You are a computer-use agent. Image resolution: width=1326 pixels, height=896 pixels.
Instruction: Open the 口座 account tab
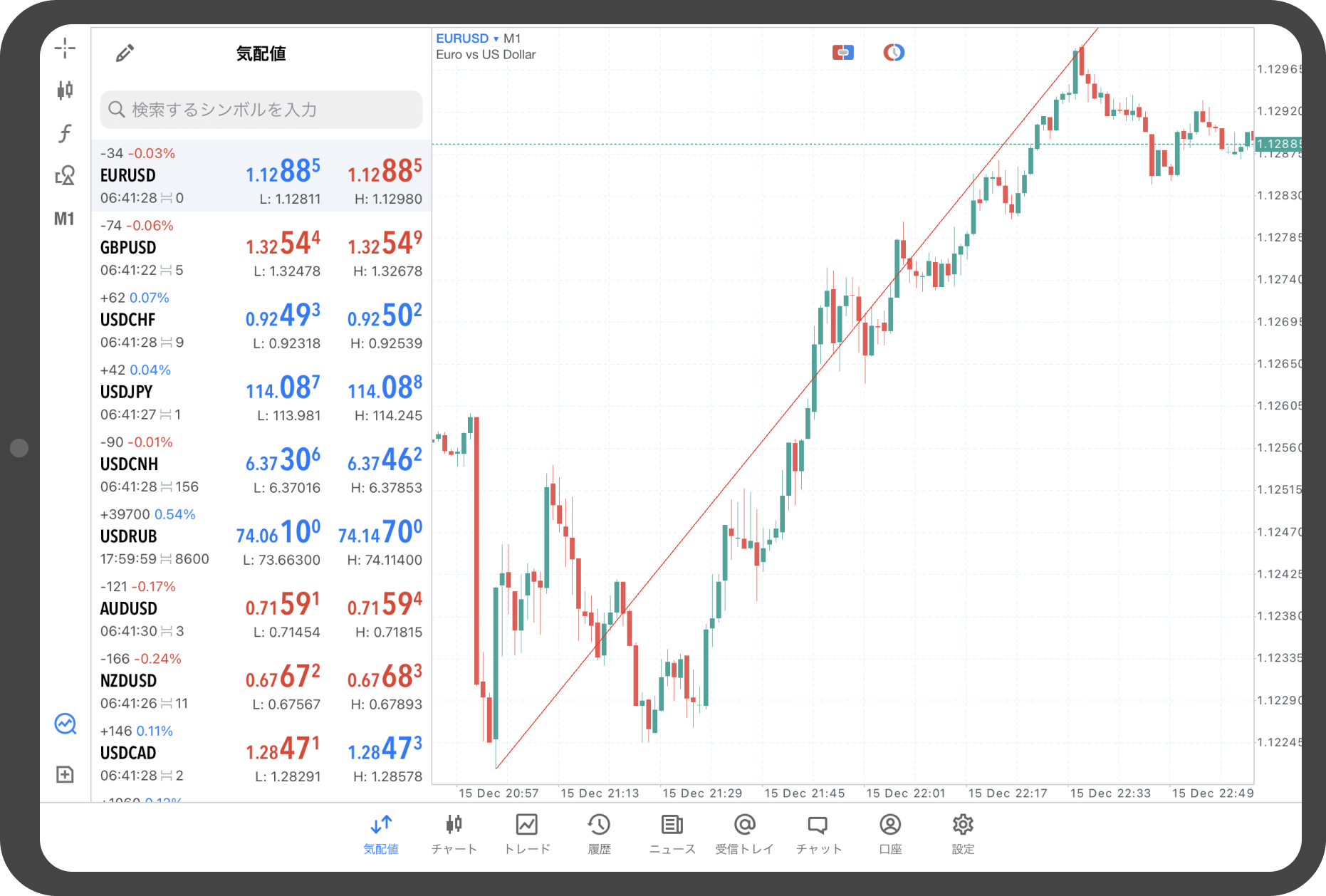(x=890, y=833)
